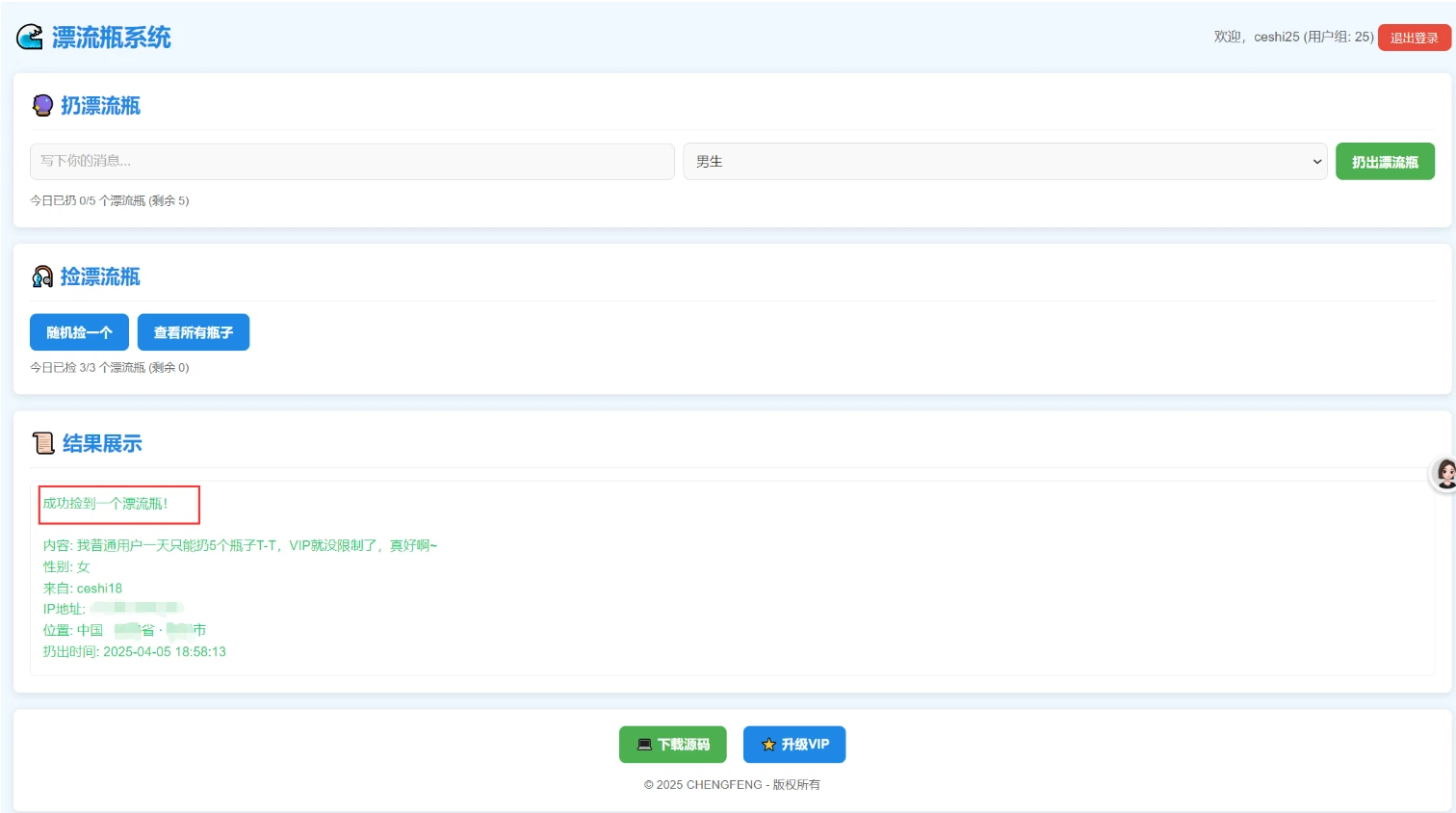Image resolution: width=1456 pixels, height=813 pixels.
Task: Click the wave logo icon in the header
Action: coord(30,38)
